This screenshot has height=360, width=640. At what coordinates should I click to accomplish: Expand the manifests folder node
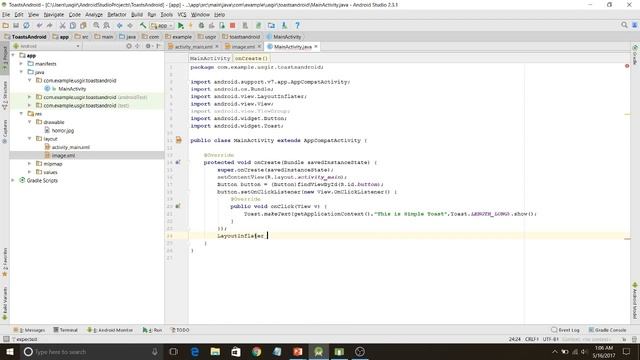point(21,64)
